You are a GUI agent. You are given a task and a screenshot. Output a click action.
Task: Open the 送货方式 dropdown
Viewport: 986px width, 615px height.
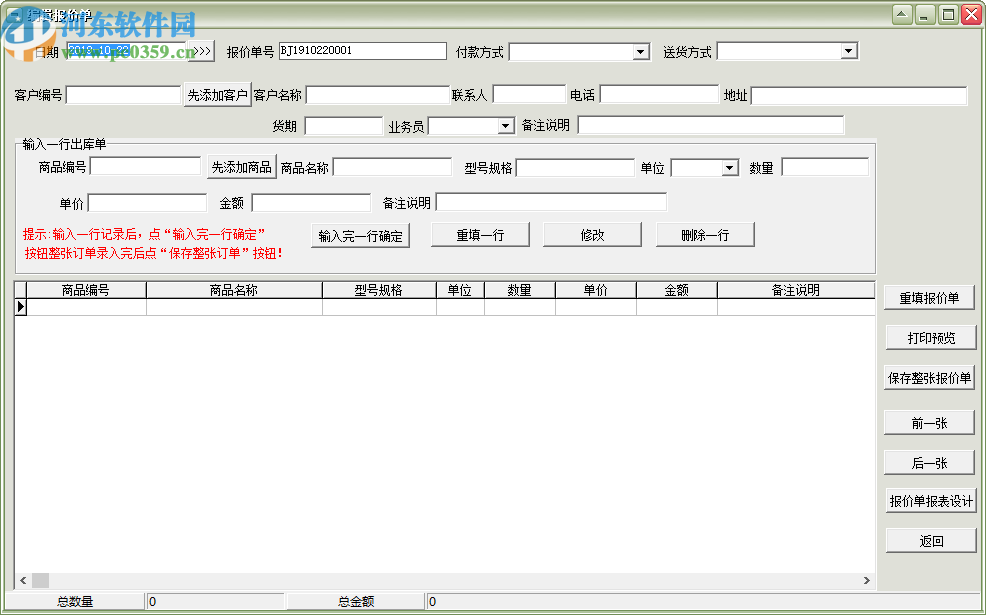849,51
